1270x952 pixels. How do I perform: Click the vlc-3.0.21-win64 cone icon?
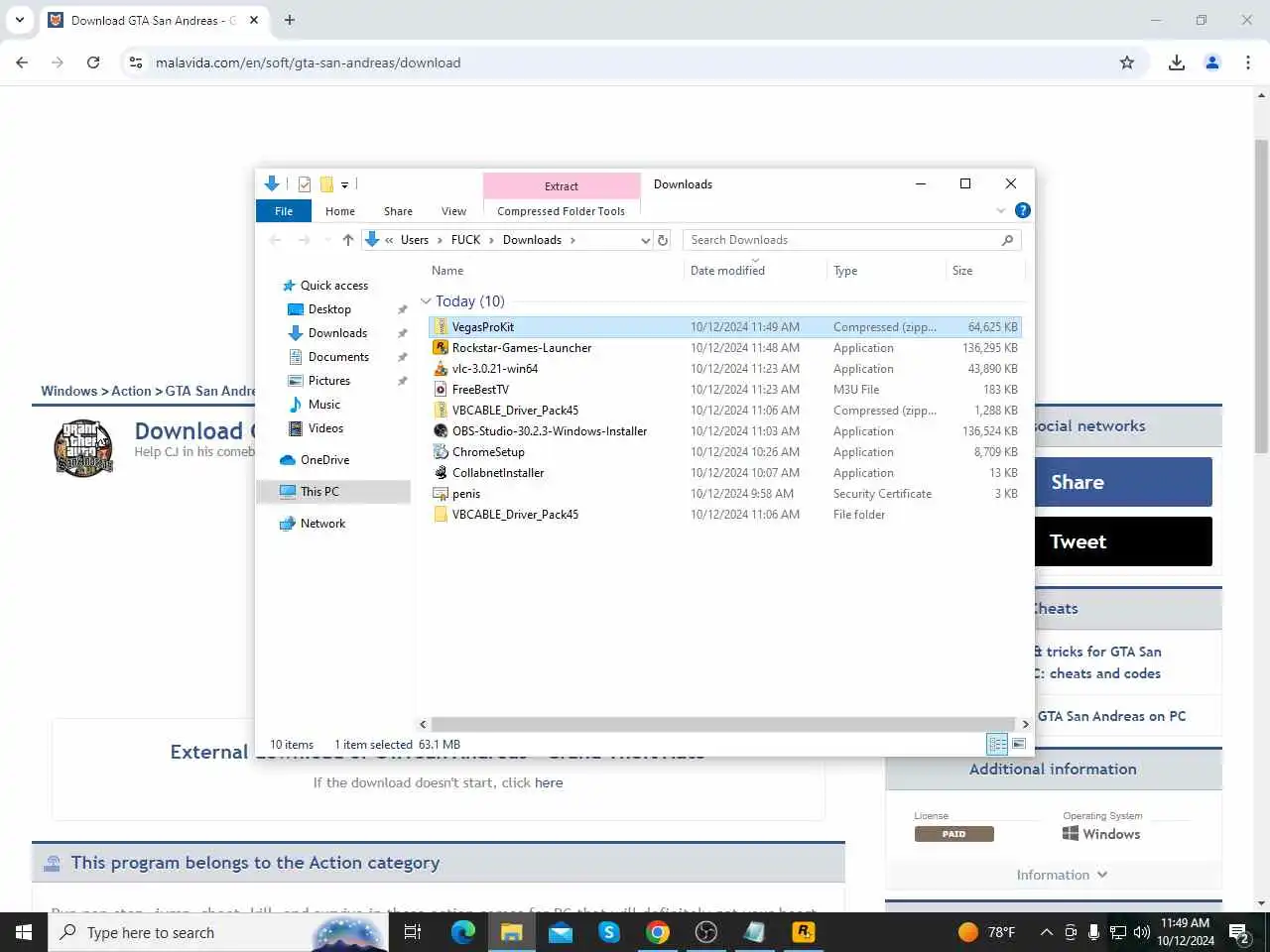441,369
